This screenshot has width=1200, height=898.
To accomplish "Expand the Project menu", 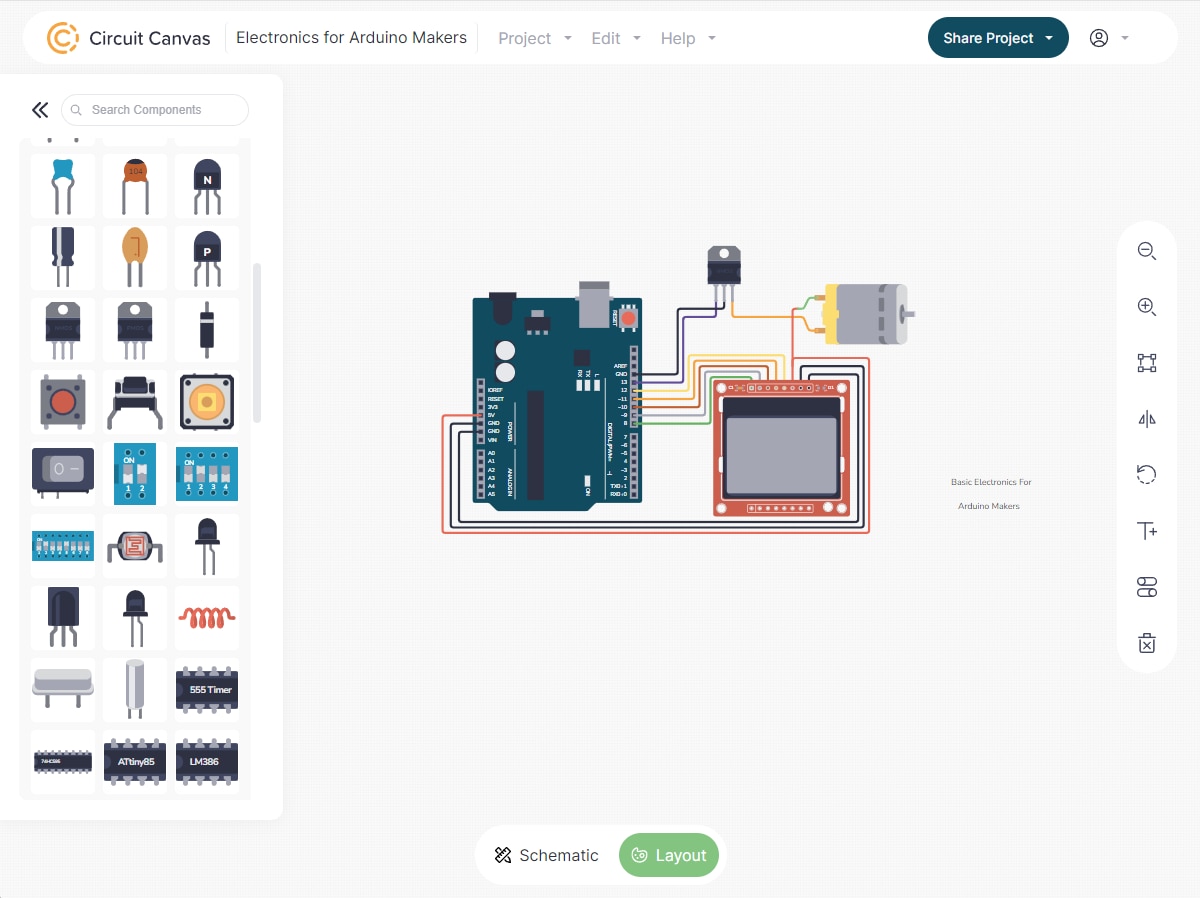I will pyautogui.click(x=535, y=38).
